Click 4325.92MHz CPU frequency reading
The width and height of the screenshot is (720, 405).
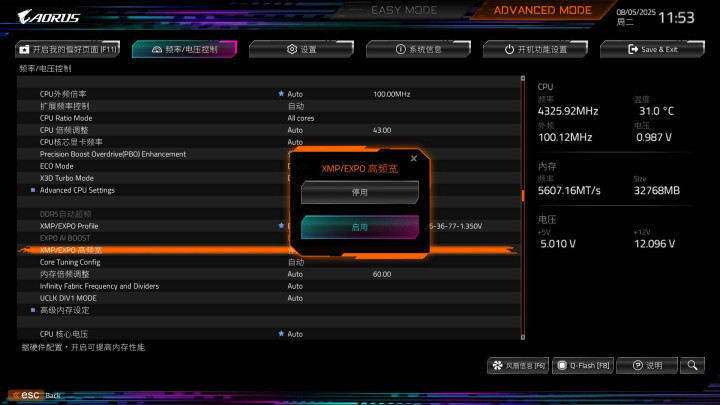click(x=568, y=111)
